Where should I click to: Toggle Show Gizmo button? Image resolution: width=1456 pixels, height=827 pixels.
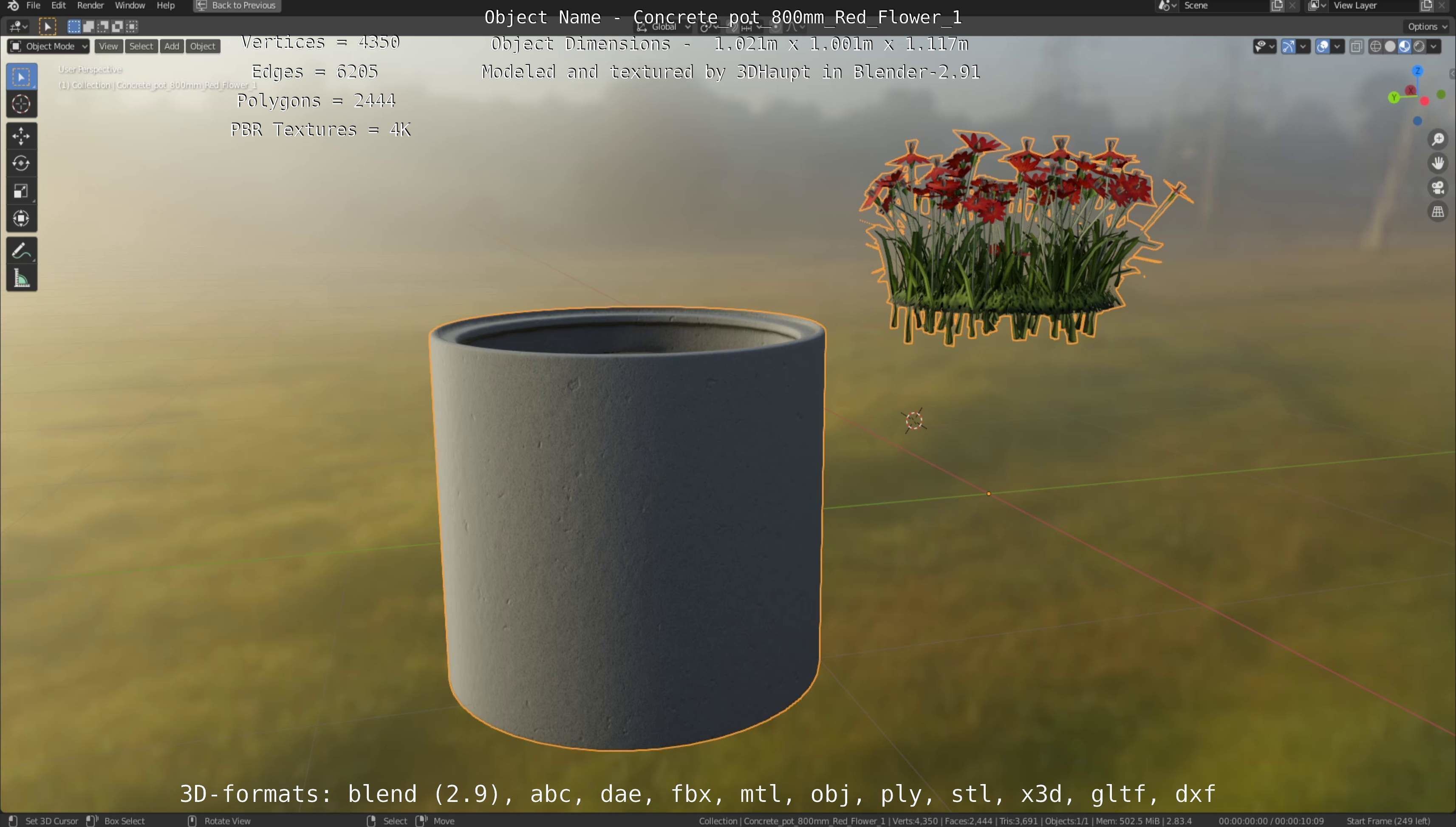tap(1289, 47)
